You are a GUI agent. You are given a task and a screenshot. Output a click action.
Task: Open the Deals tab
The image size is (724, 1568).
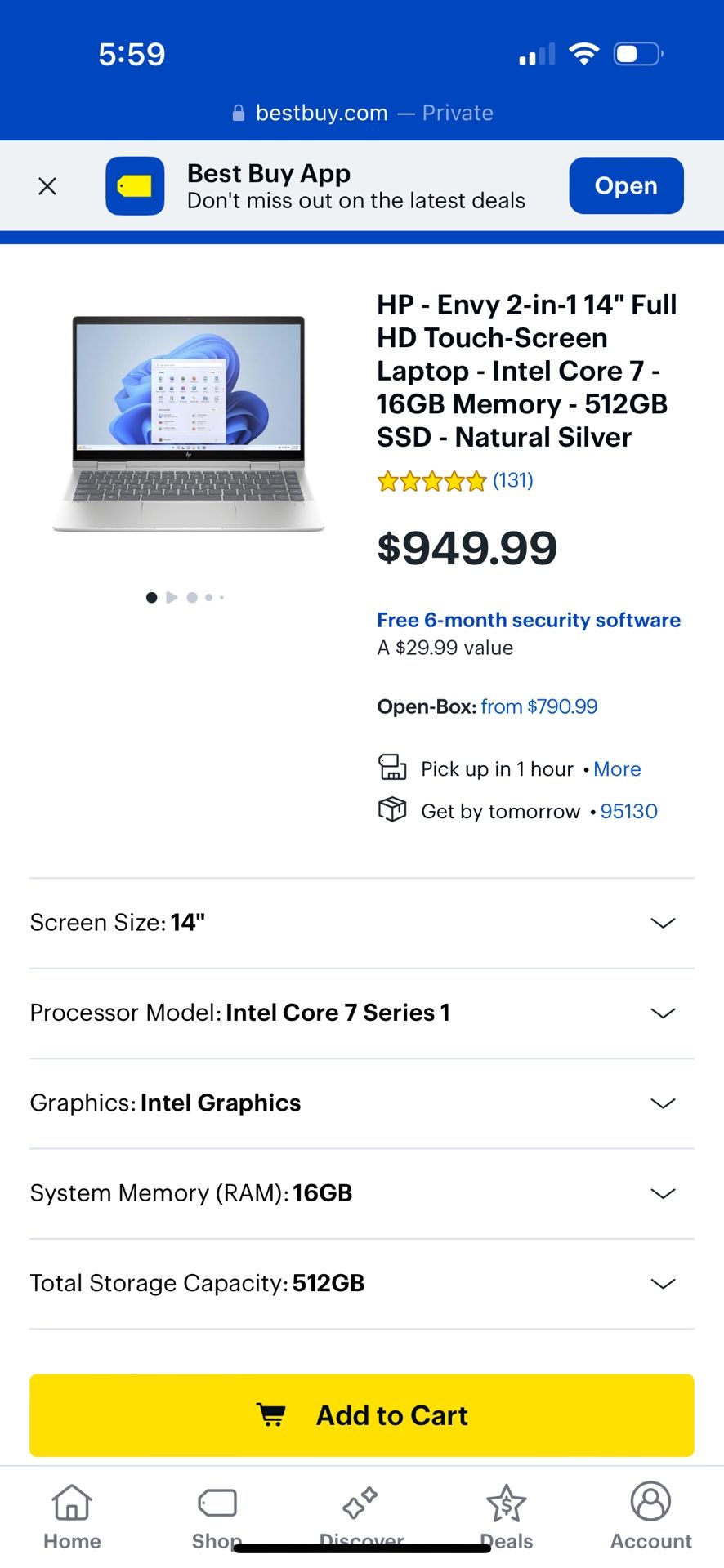[x=506, y=1517]
